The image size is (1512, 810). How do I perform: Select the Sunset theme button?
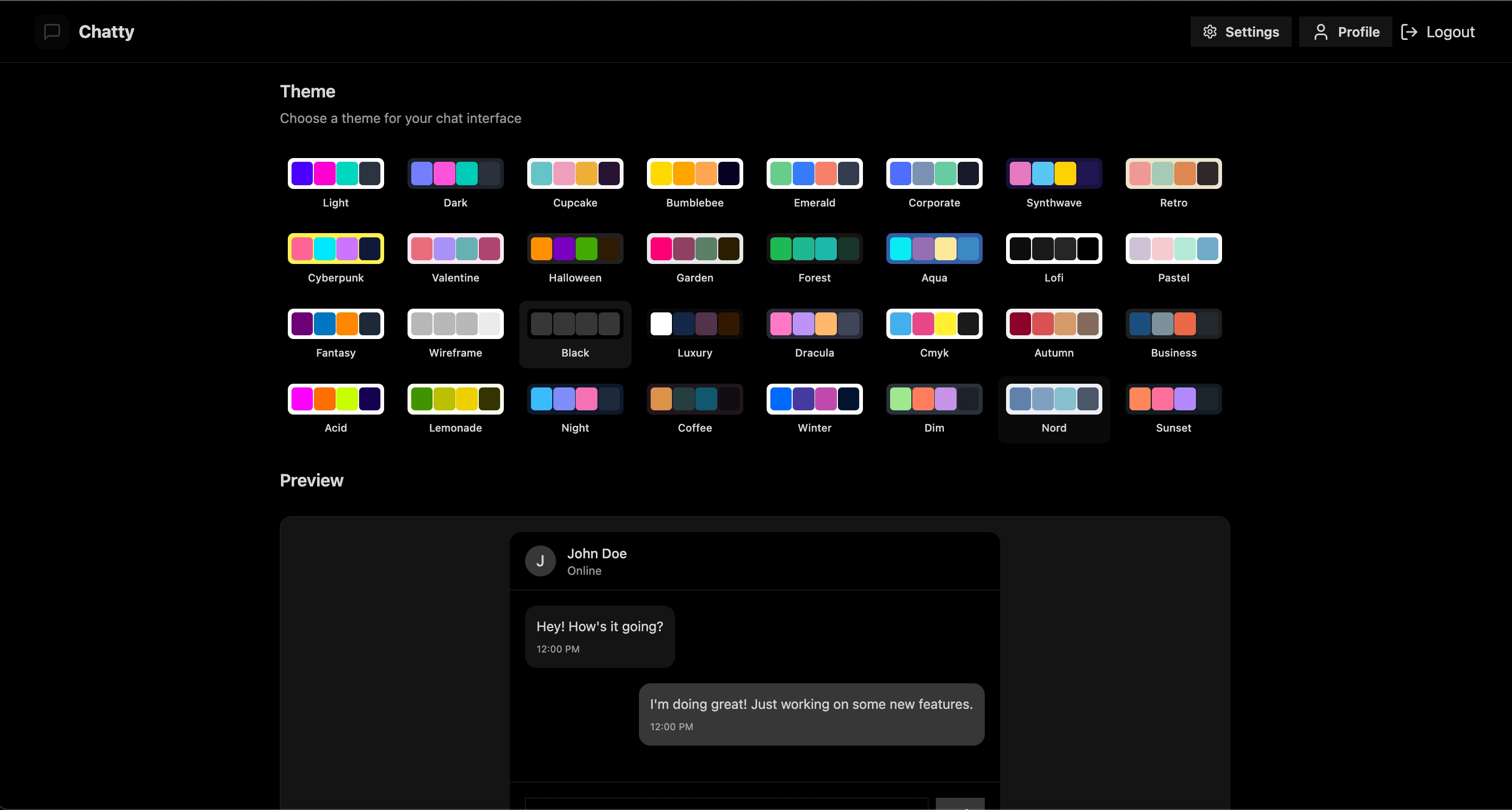[x=1173, y=399]
